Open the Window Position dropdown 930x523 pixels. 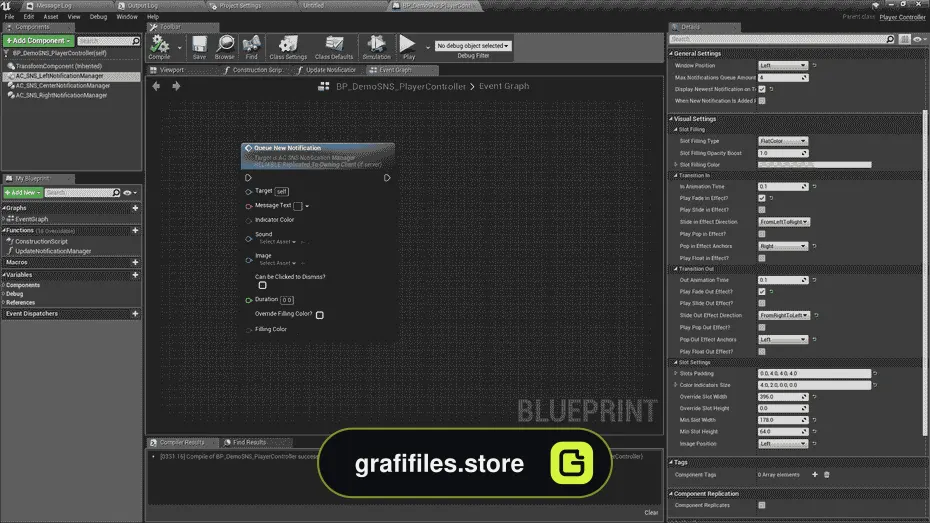tap(783, 65)
